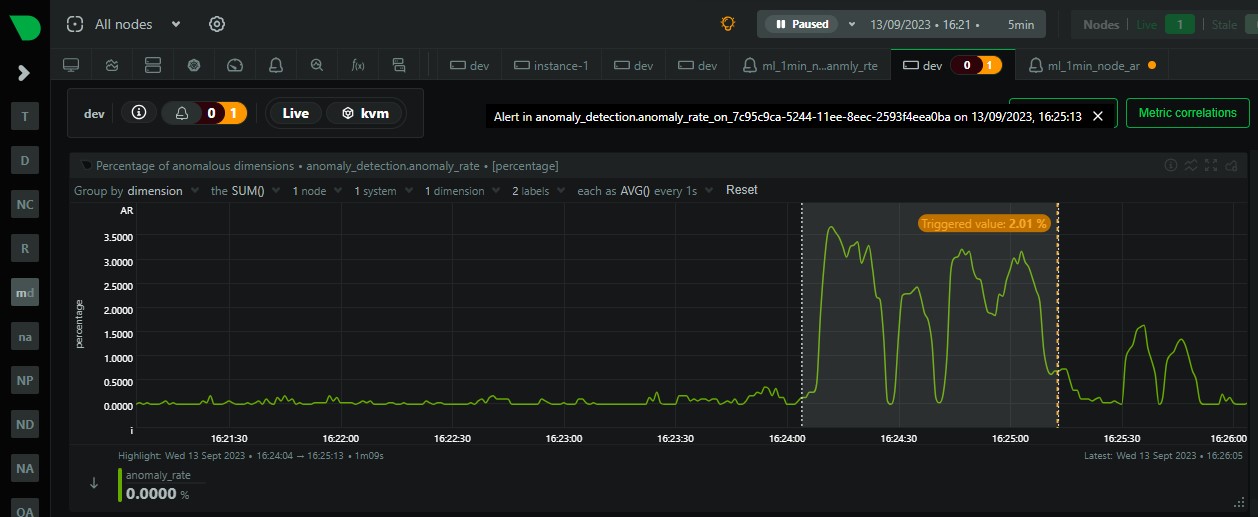Open the Functions f(x) tab icon
The width and height of the screenshot is (1258, 517).
coord(357,65)
